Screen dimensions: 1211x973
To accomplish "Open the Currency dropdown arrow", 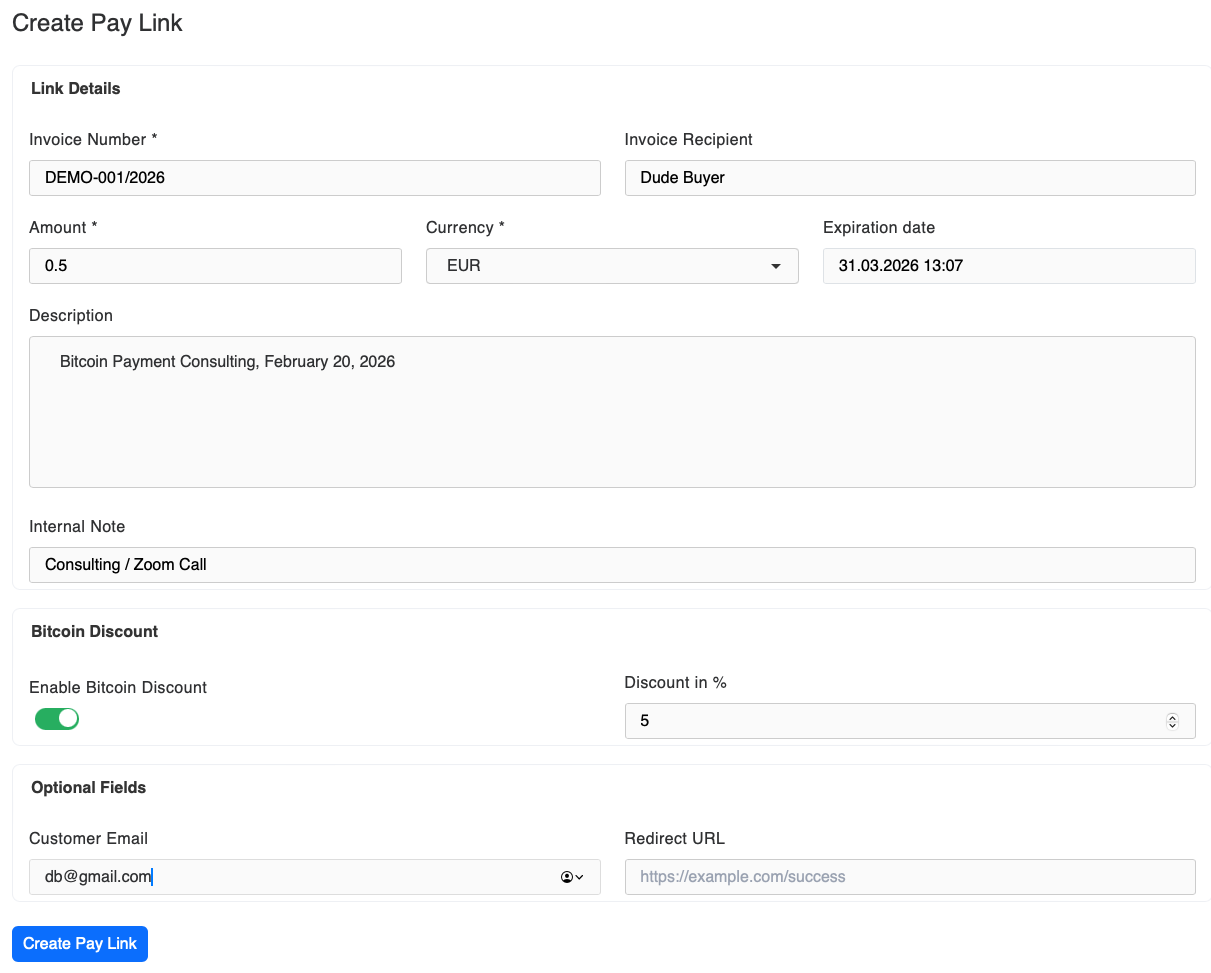I will (x=776, y=266).
